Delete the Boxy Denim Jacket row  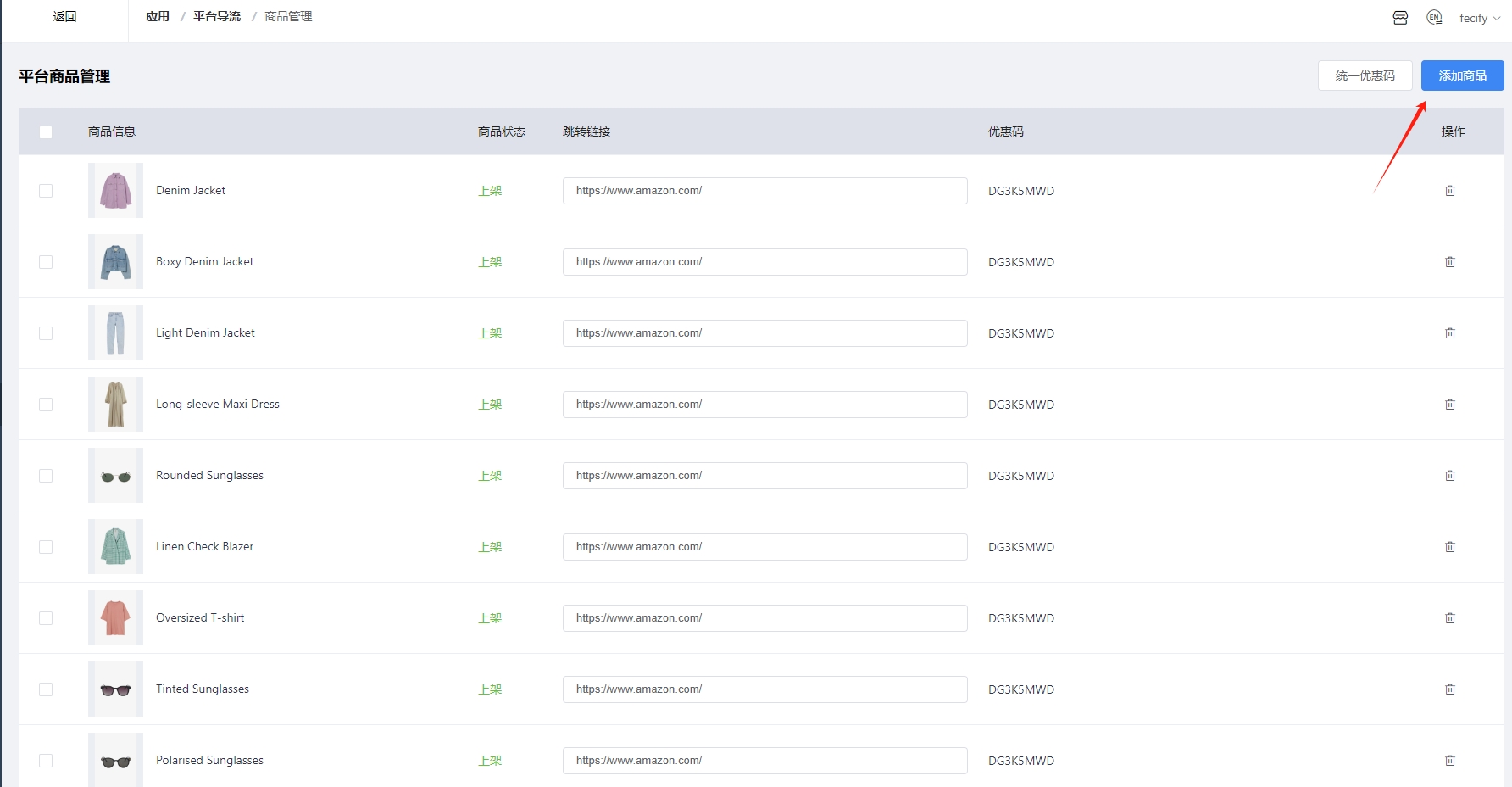[x=1450, y=262]
